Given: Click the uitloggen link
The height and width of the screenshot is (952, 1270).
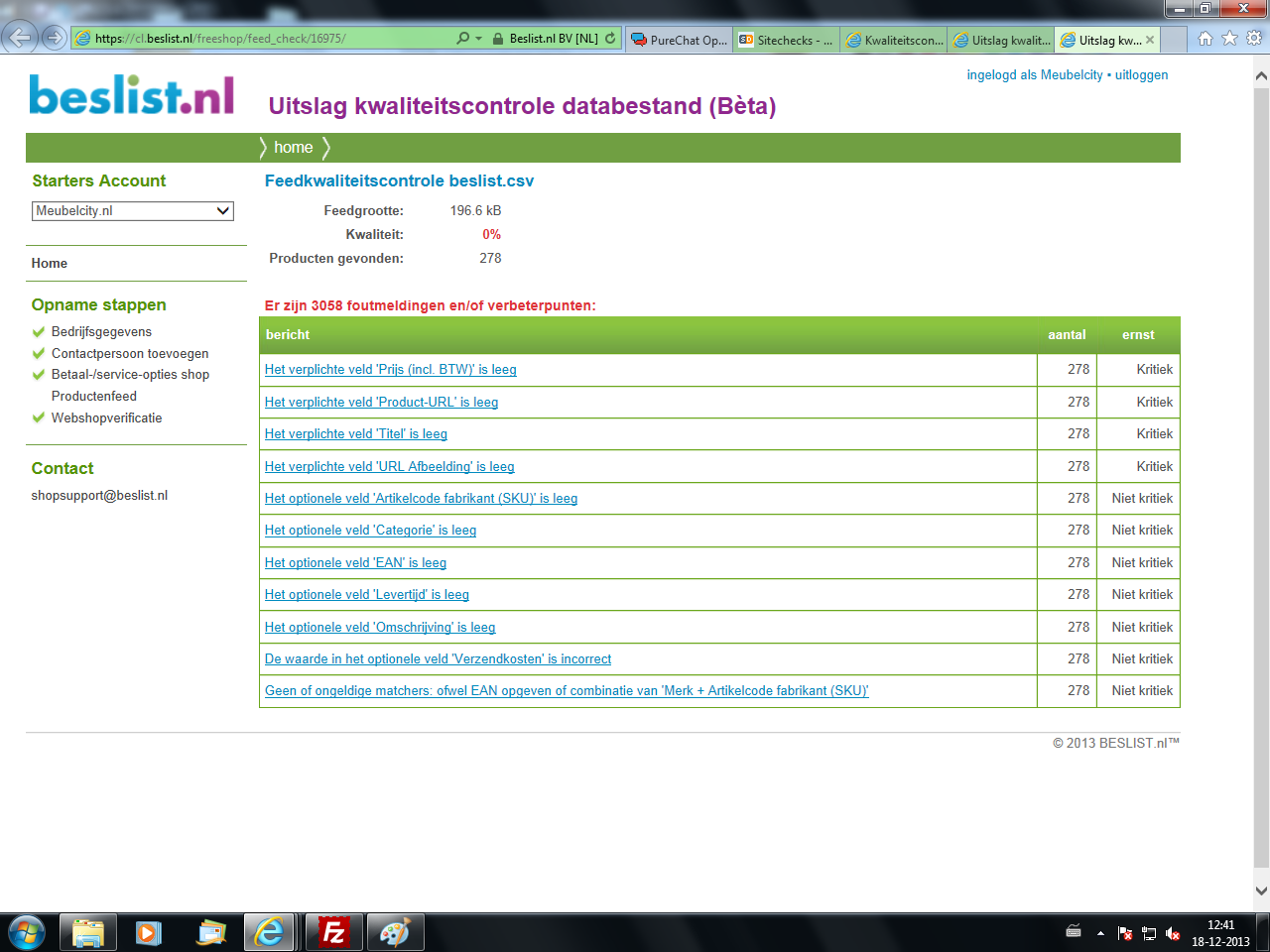Looking at the screenshot, I should 1141,75.
